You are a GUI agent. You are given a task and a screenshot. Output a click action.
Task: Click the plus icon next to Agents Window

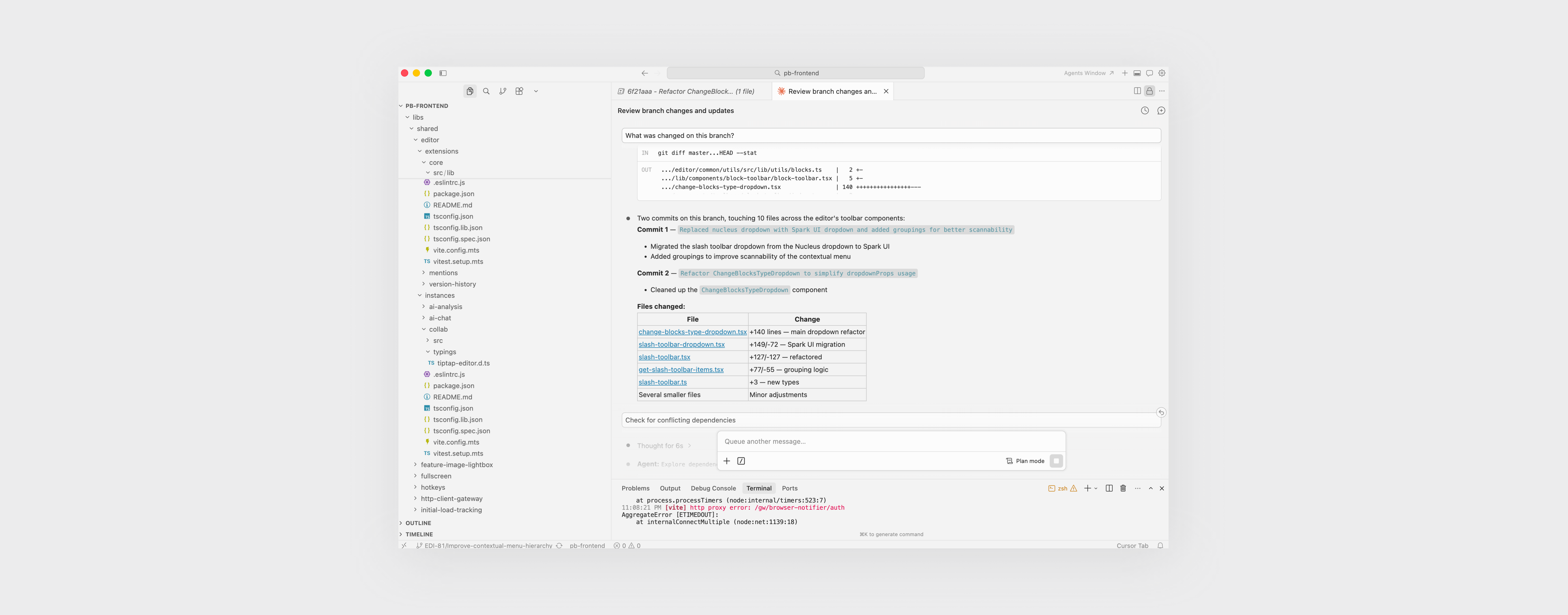1125,73
